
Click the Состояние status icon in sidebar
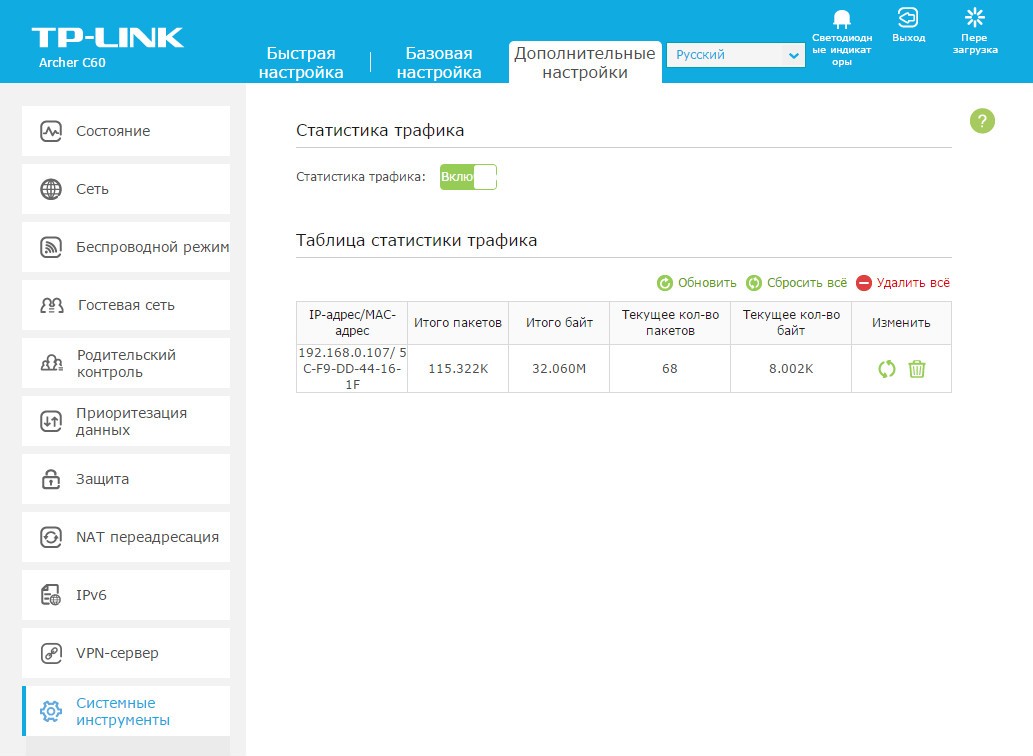pos(51,131)
